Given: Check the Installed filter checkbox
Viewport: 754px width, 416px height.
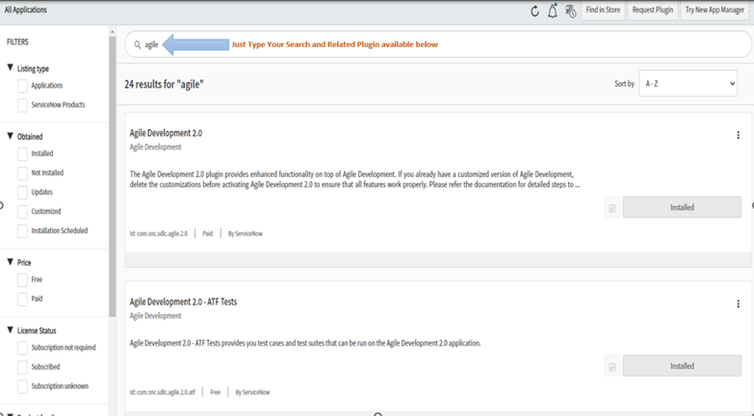Looking at the screenshot, I should [22, 154].
